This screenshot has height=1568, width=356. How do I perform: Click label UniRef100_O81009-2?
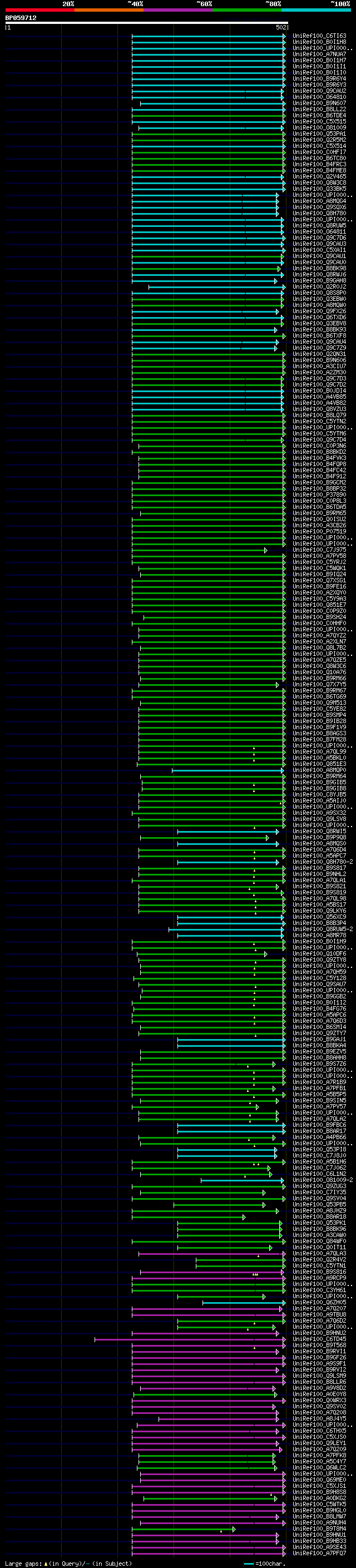pos(323,1180)
